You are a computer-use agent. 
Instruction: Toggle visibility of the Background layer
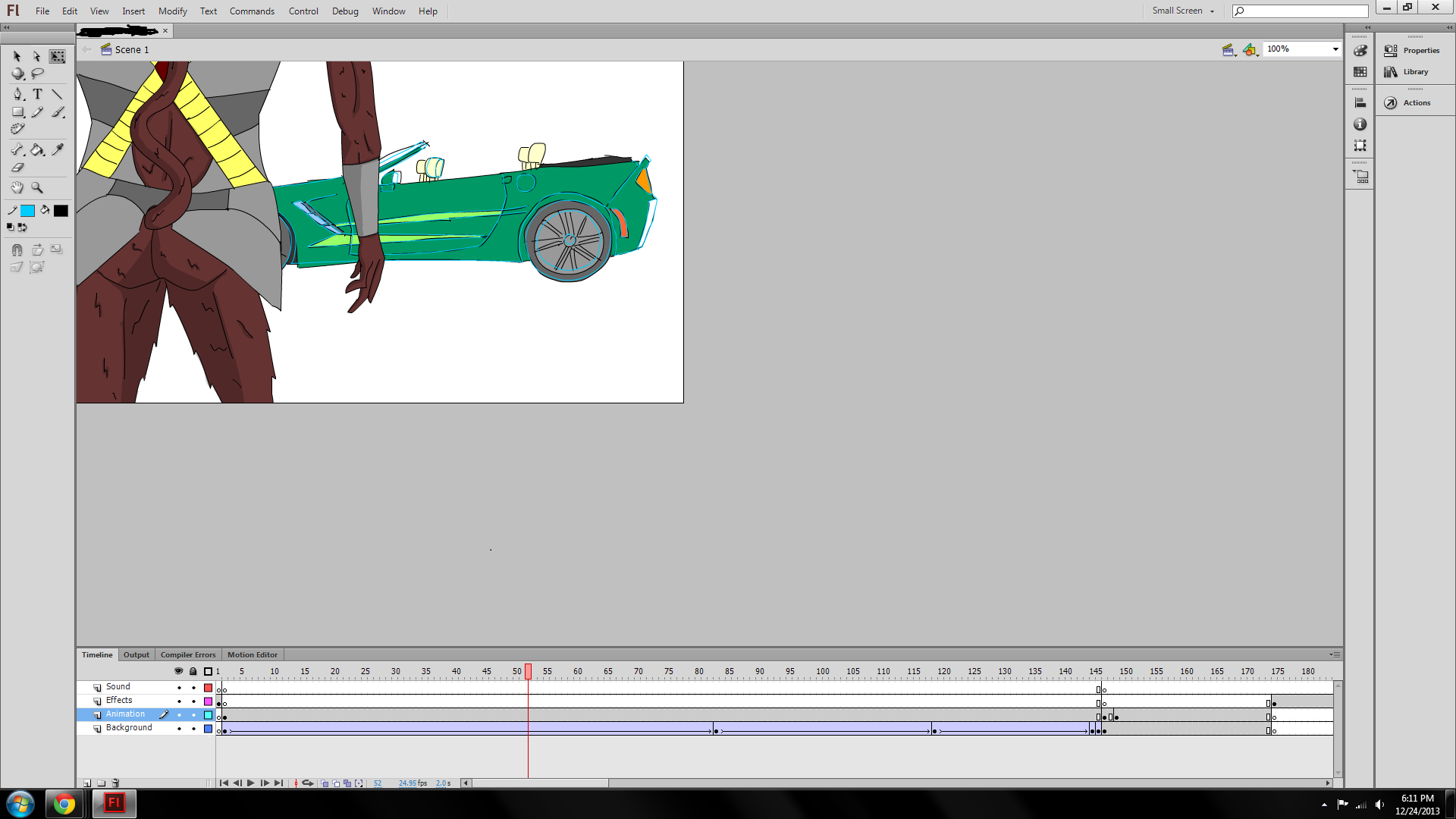179,729
